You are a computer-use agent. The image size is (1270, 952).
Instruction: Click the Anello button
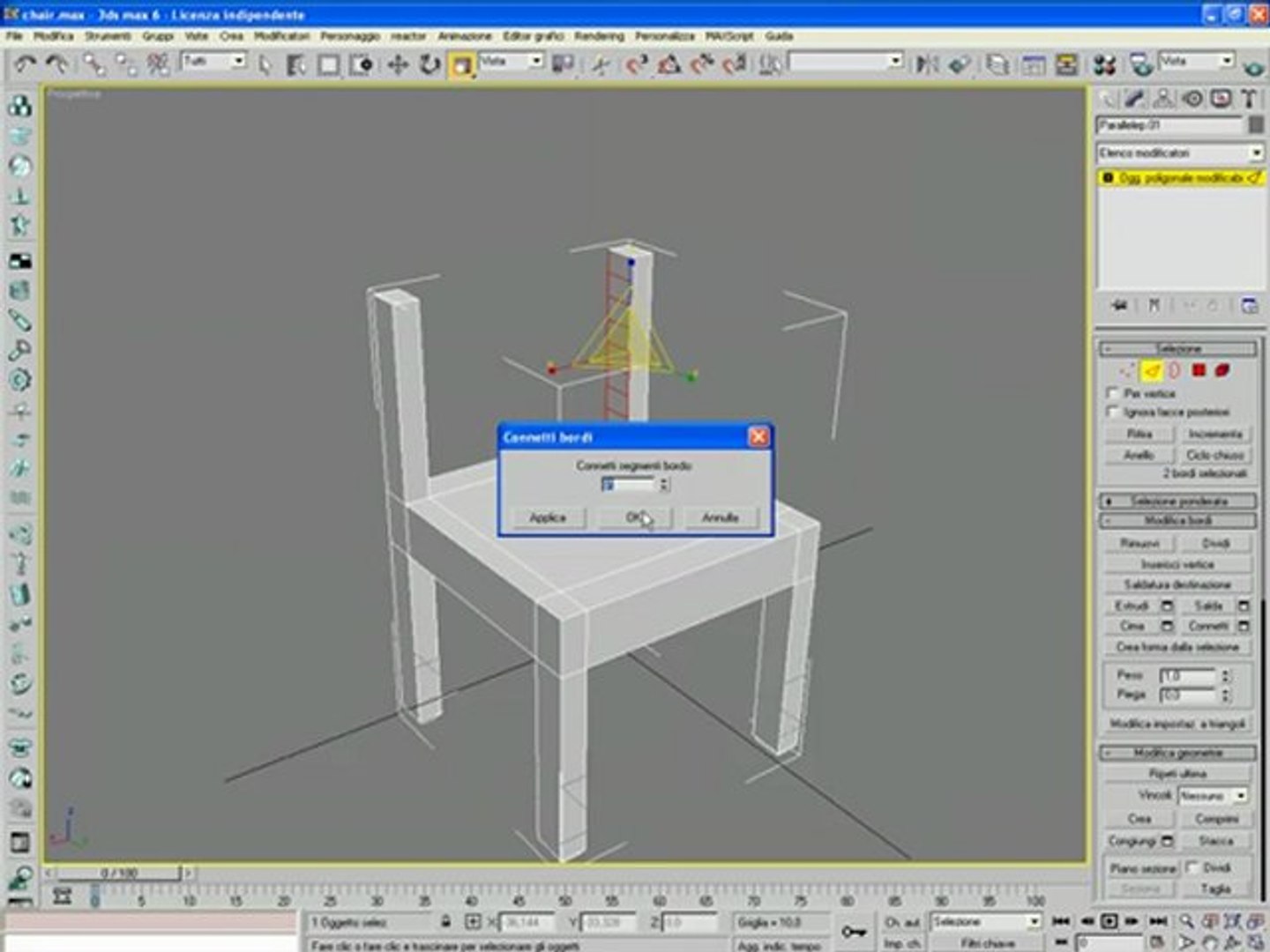pyautogui.click(x=1139, y=455)
